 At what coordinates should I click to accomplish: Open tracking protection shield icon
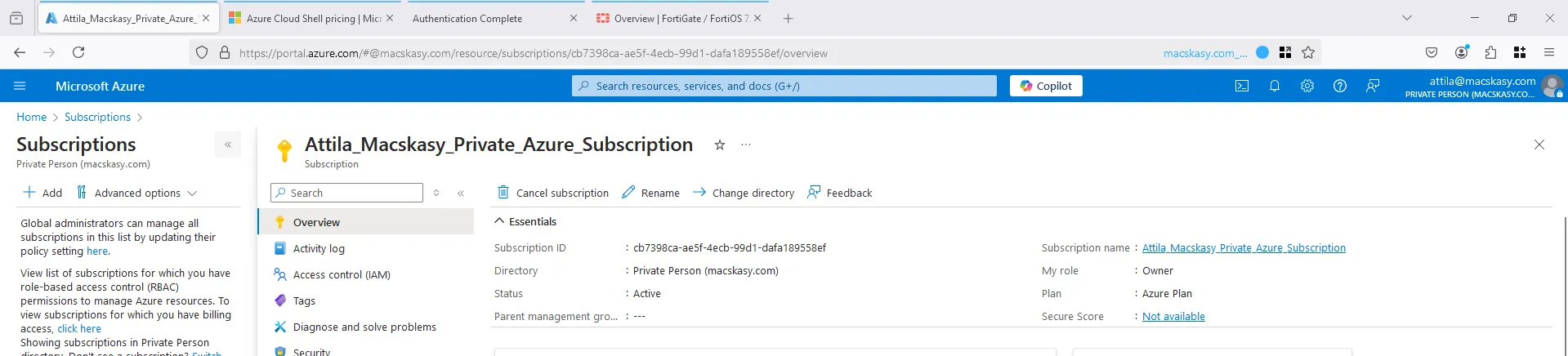point(202,53)
